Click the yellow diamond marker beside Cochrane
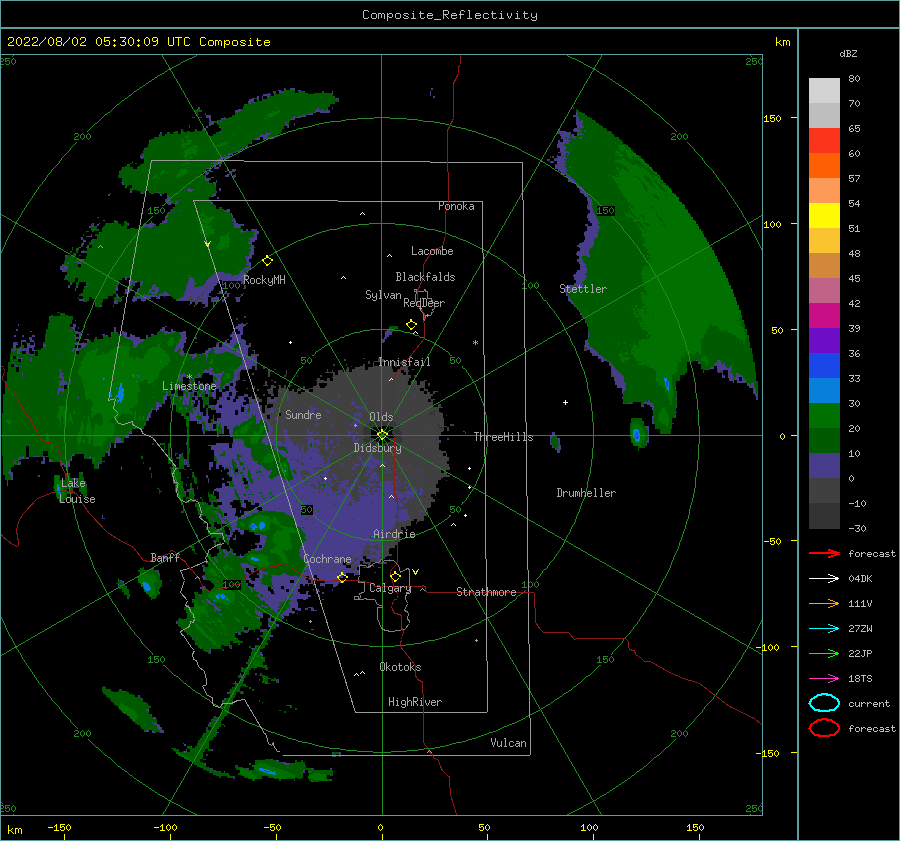Image resolution: width=900 pixels, height=841 pixels. coord(342,577)
